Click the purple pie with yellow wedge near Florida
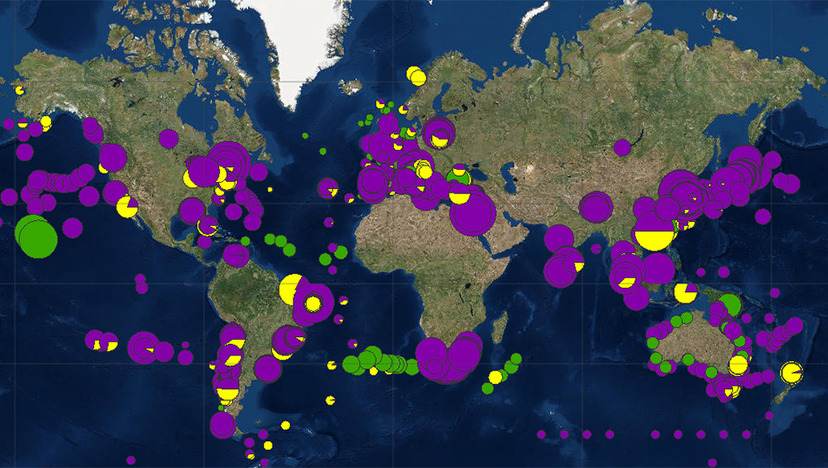Viewport: 828px width, 468px height. 207,226
